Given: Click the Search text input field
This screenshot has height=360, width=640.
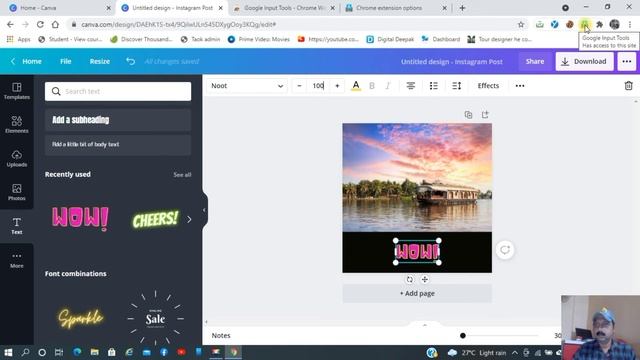Looking at the screenshot, I should click(118, 91).
